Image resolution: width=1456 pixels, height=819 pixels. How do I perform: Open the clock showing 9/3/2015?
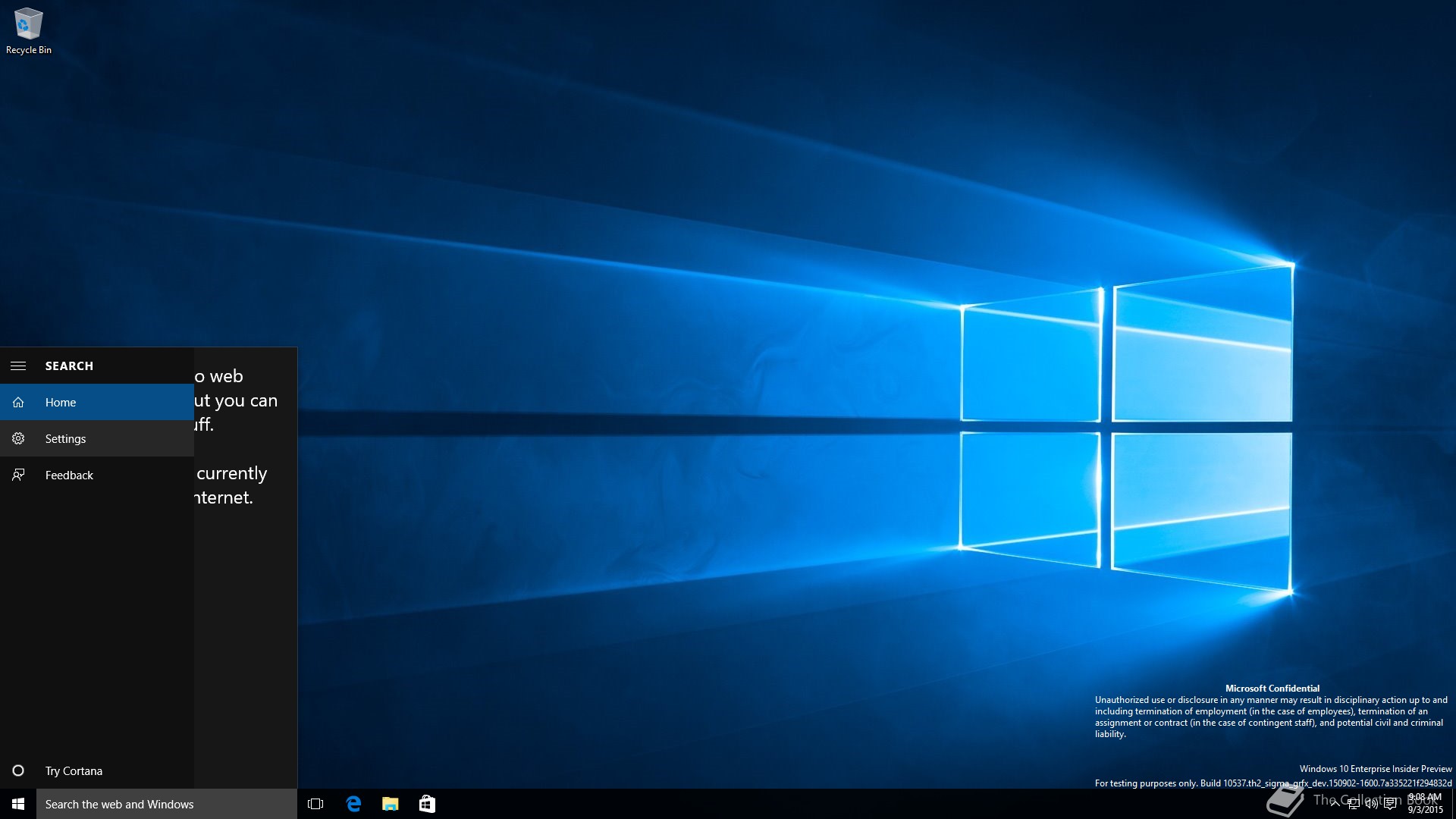click(1425, 804)
